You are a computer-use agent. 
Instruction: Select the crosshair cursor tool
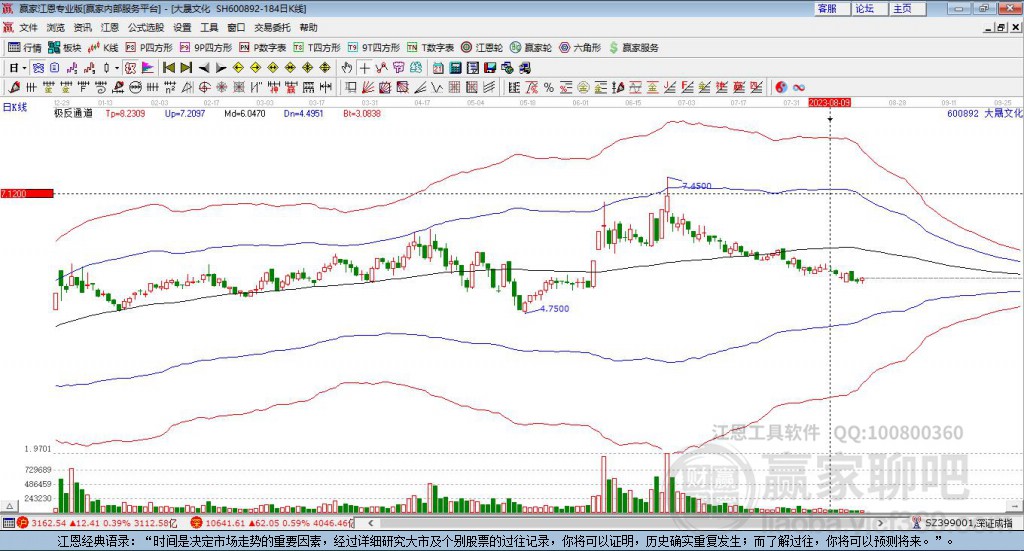(x=365, y=68)
